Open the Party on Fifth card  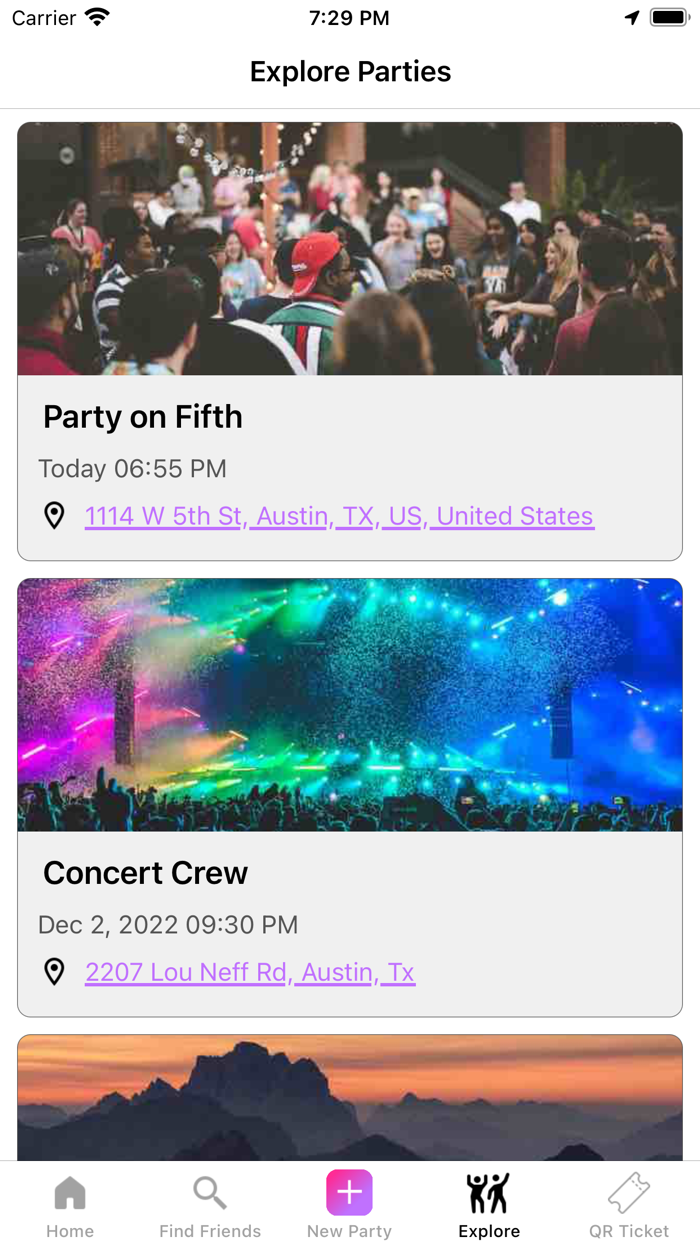coord(349,340)
